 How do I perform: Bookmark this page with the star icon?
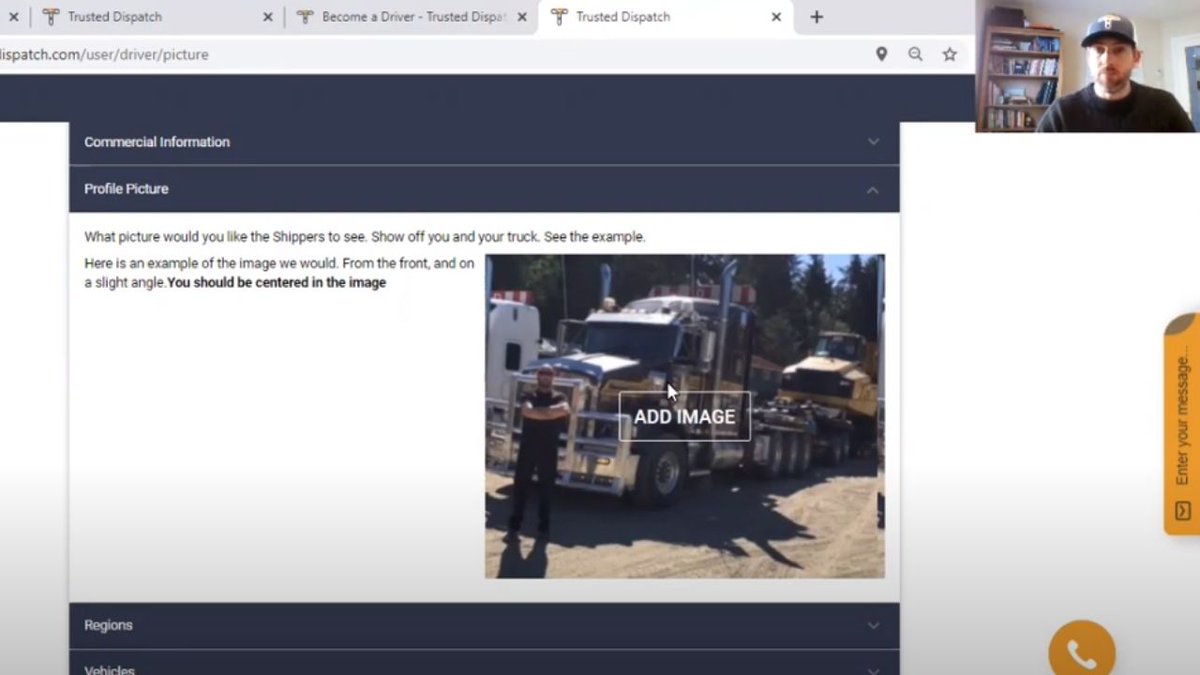point(949,54)
